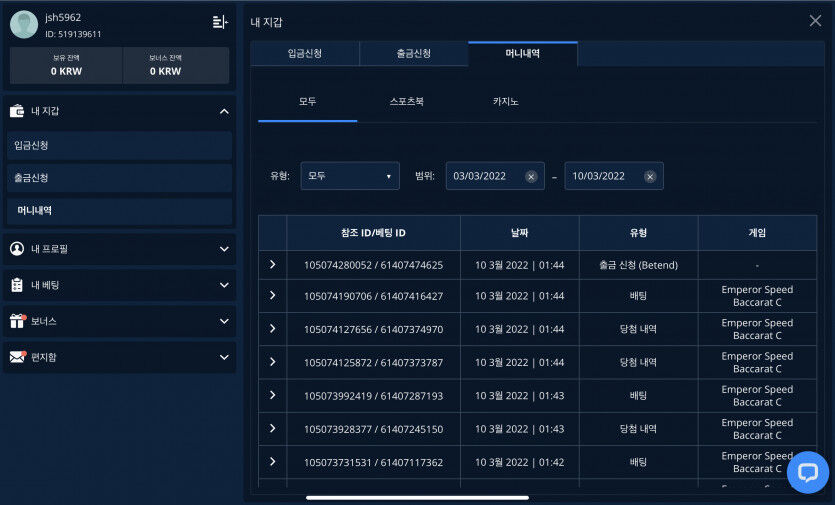Select the 카지노 sub-tab
This screenshot has height=505, width=835.
[505, 102]
